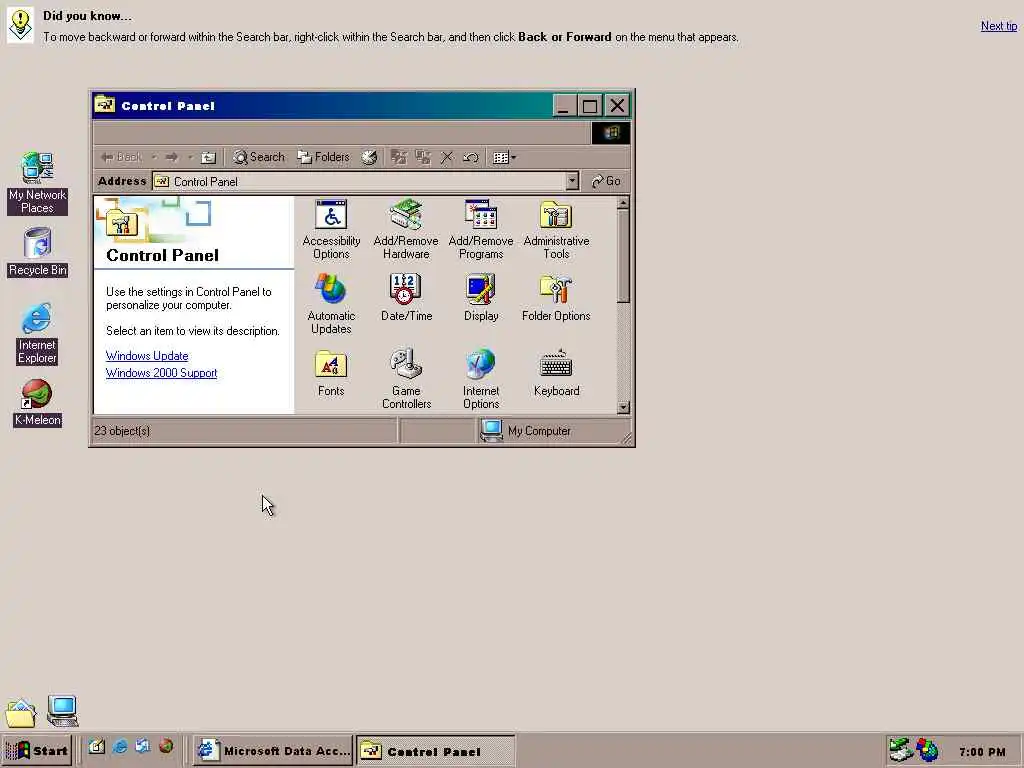Screen dimensions: 1024x768
Task: Open the Views dropdown in toolbar
Action: click(x=504, y=157)
